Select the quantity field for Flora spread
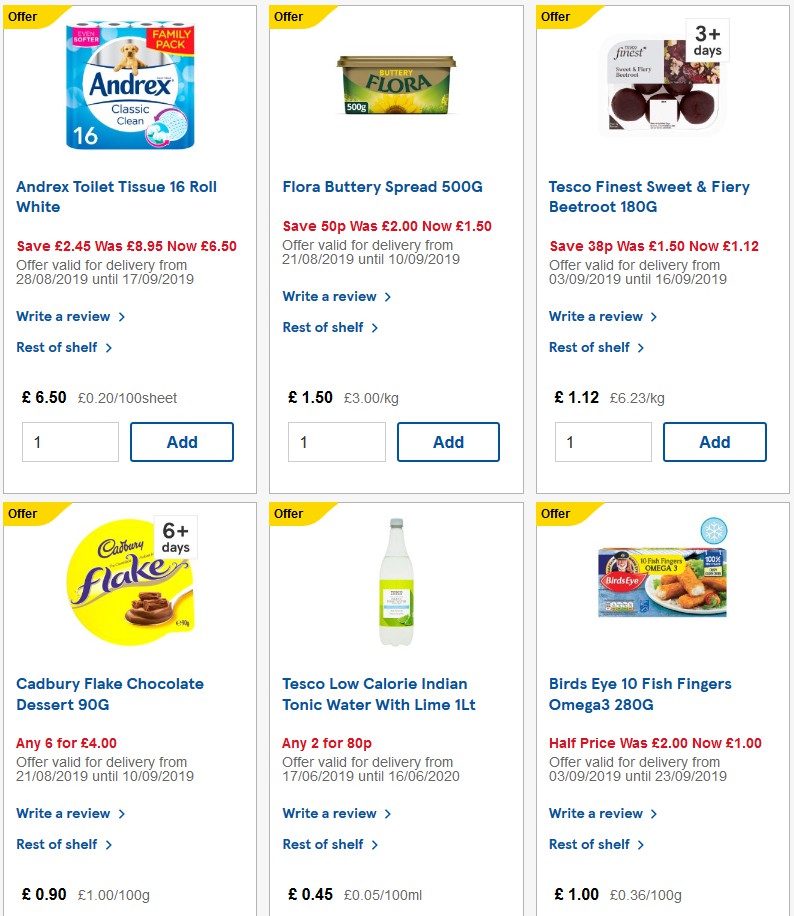The height and width of the screenshot is (916, 794). [336, 441]
